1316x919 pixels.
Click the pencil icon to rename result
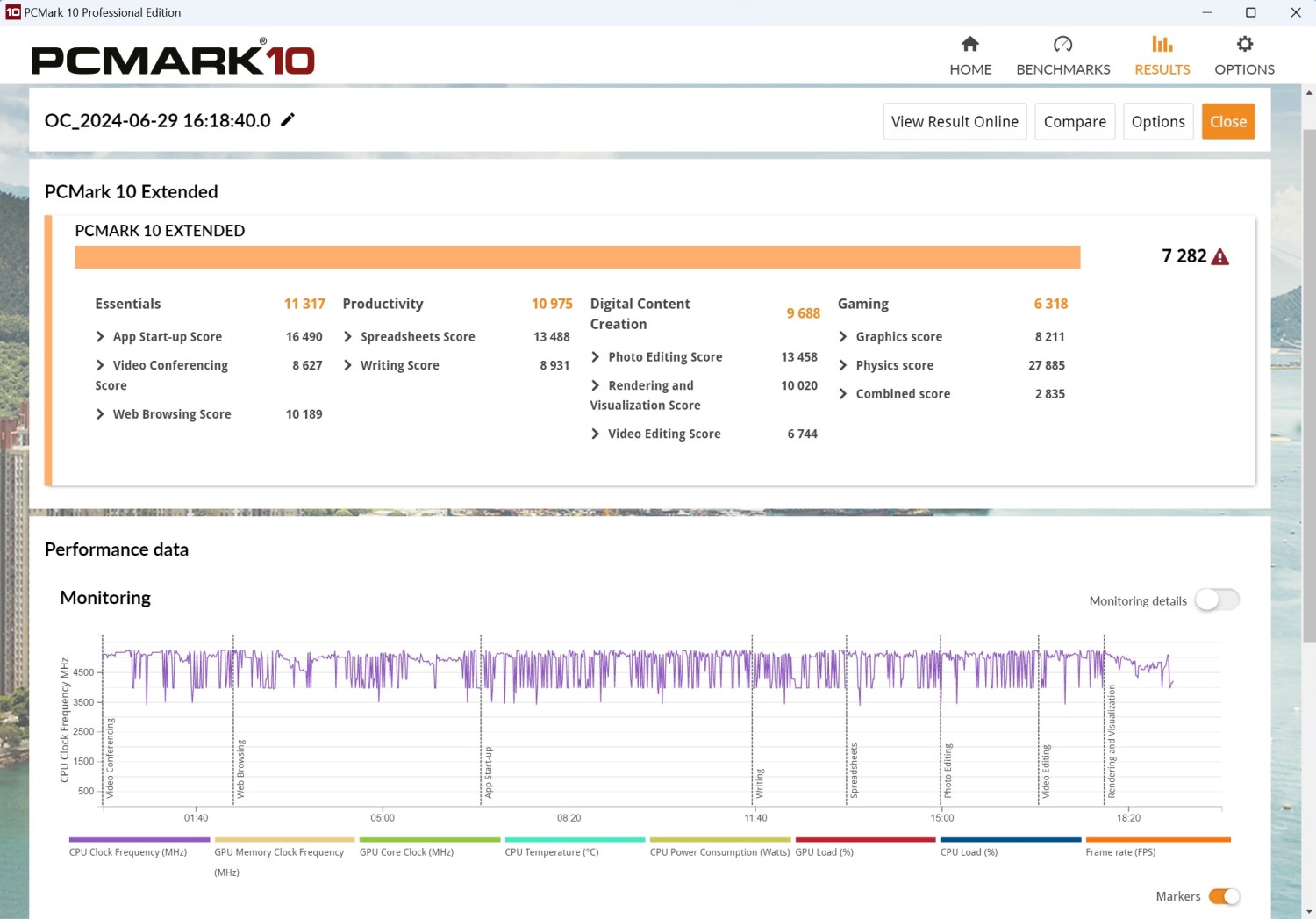[x=288, y=120]
